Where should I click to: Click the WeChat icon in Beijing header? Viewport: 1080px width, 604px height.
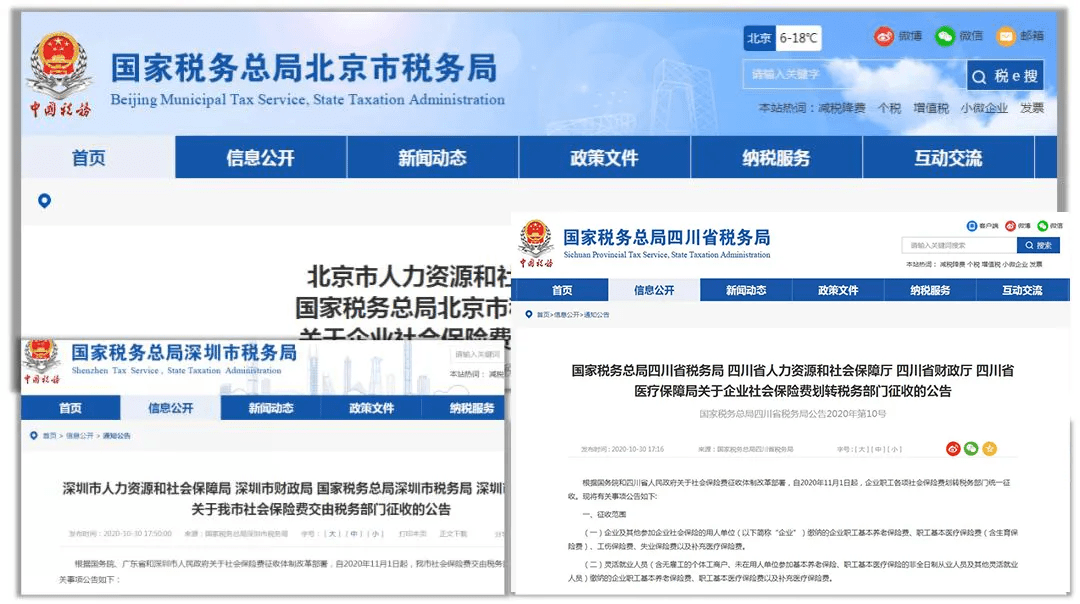945,36
